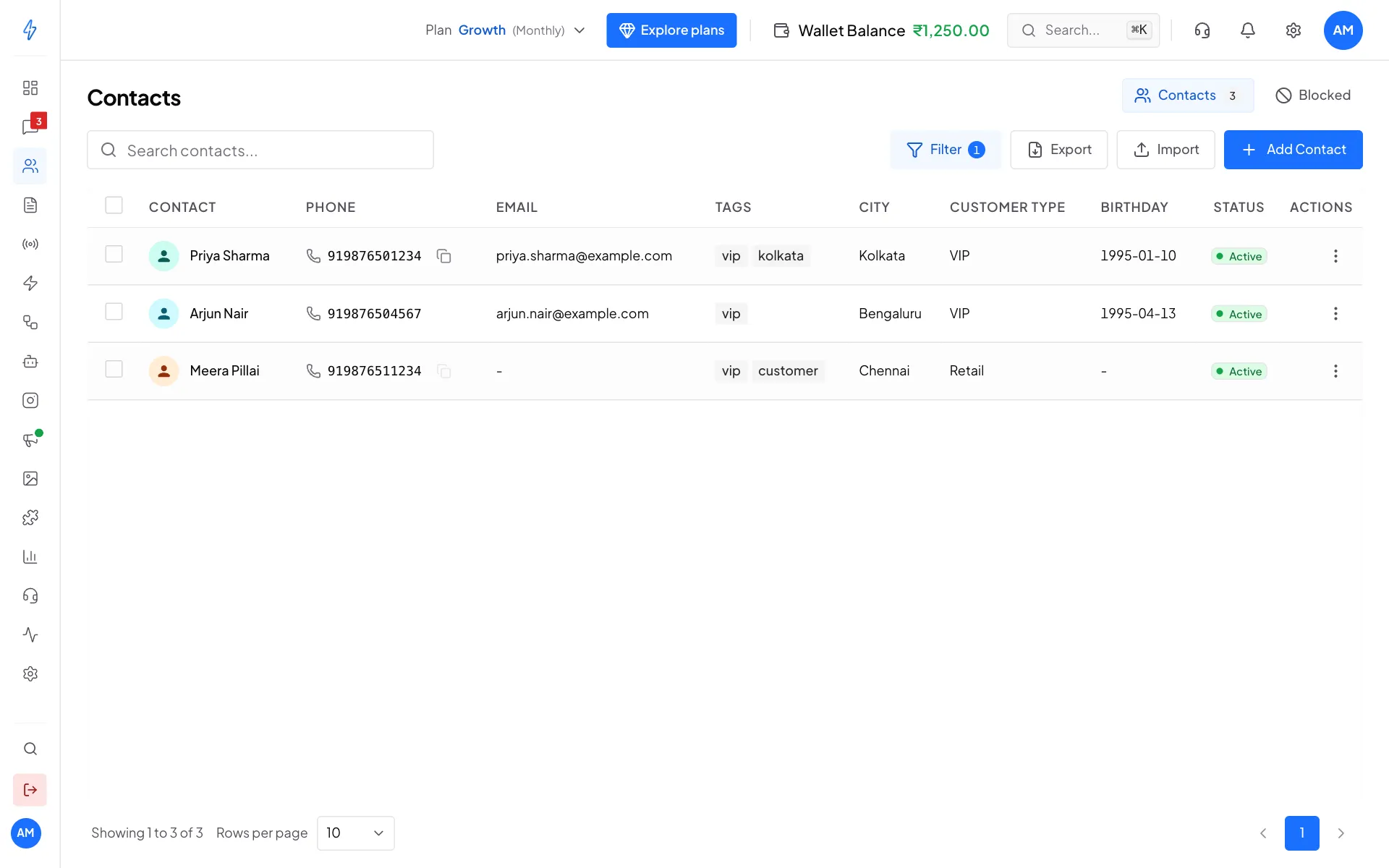Click the headset support icon in header

[1202, 30]
